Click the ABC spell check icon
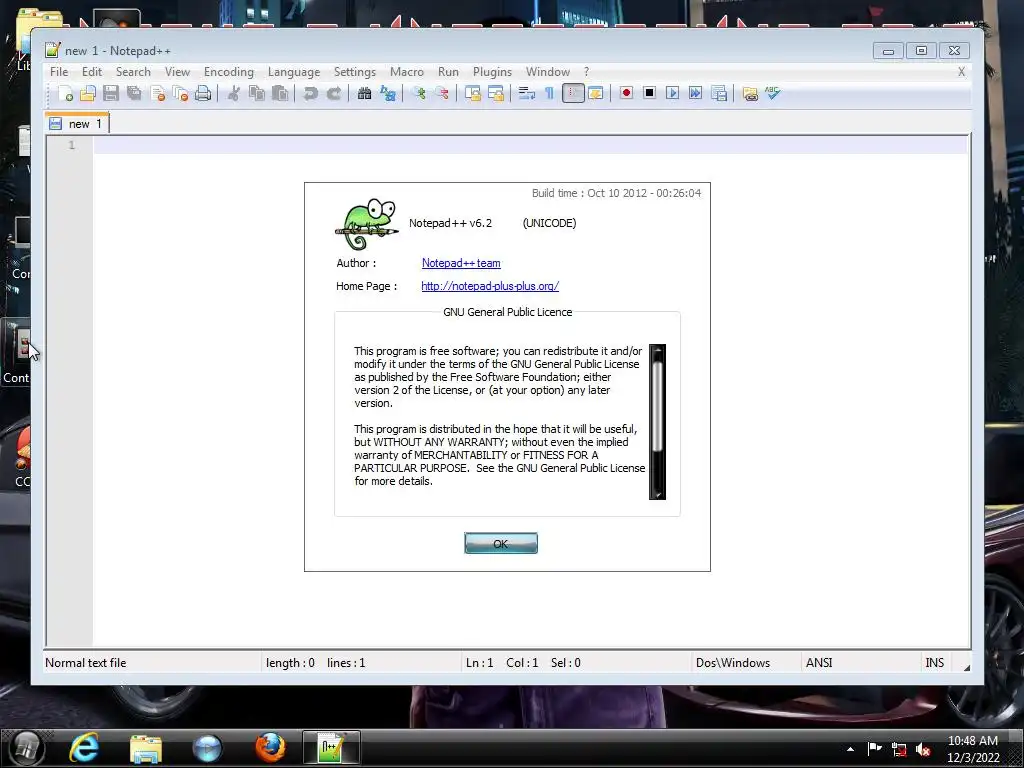 773,93
